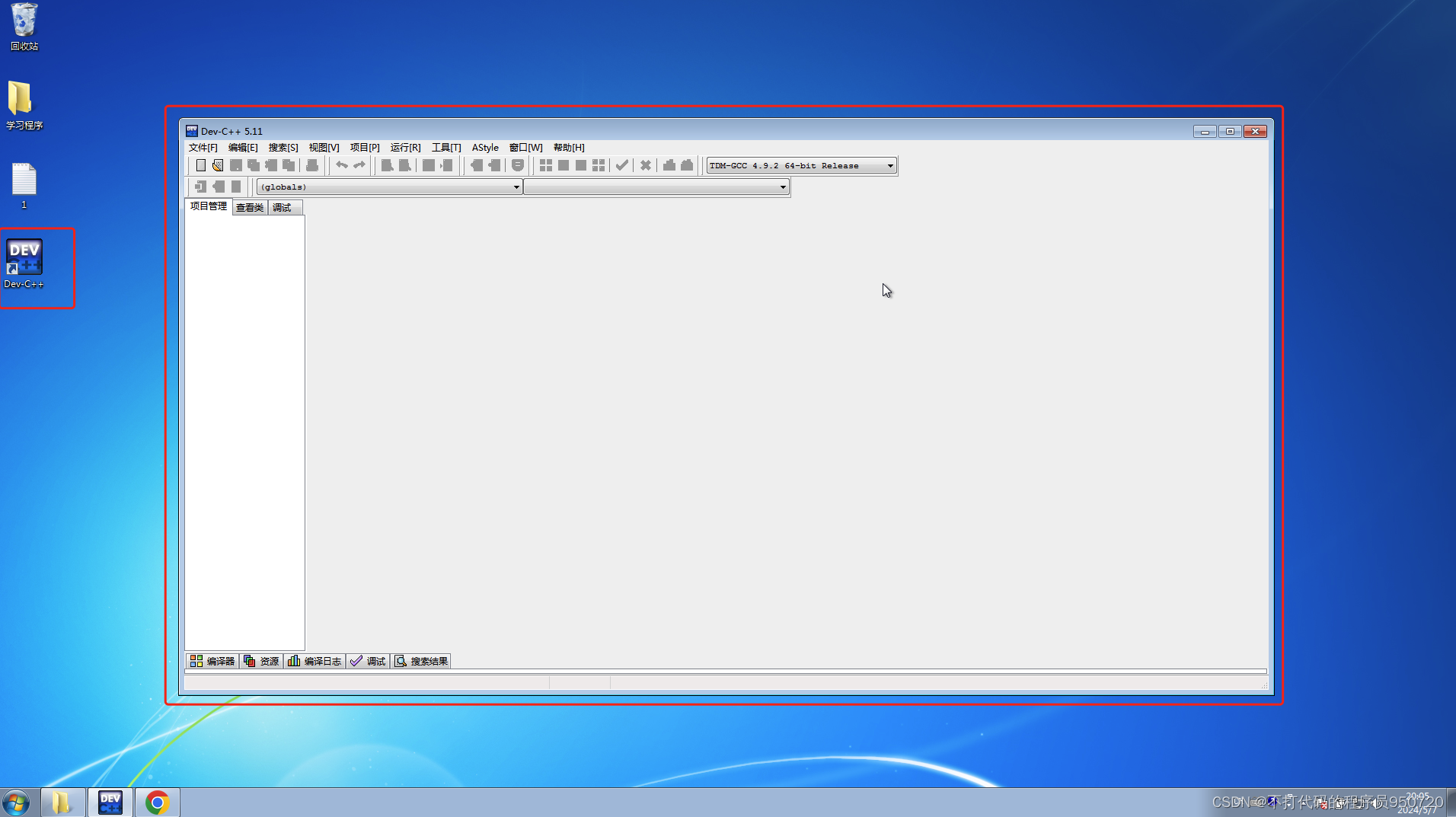Click the Close file toolbar icon
The image size is (1456, 817).
tap(271, 165)
